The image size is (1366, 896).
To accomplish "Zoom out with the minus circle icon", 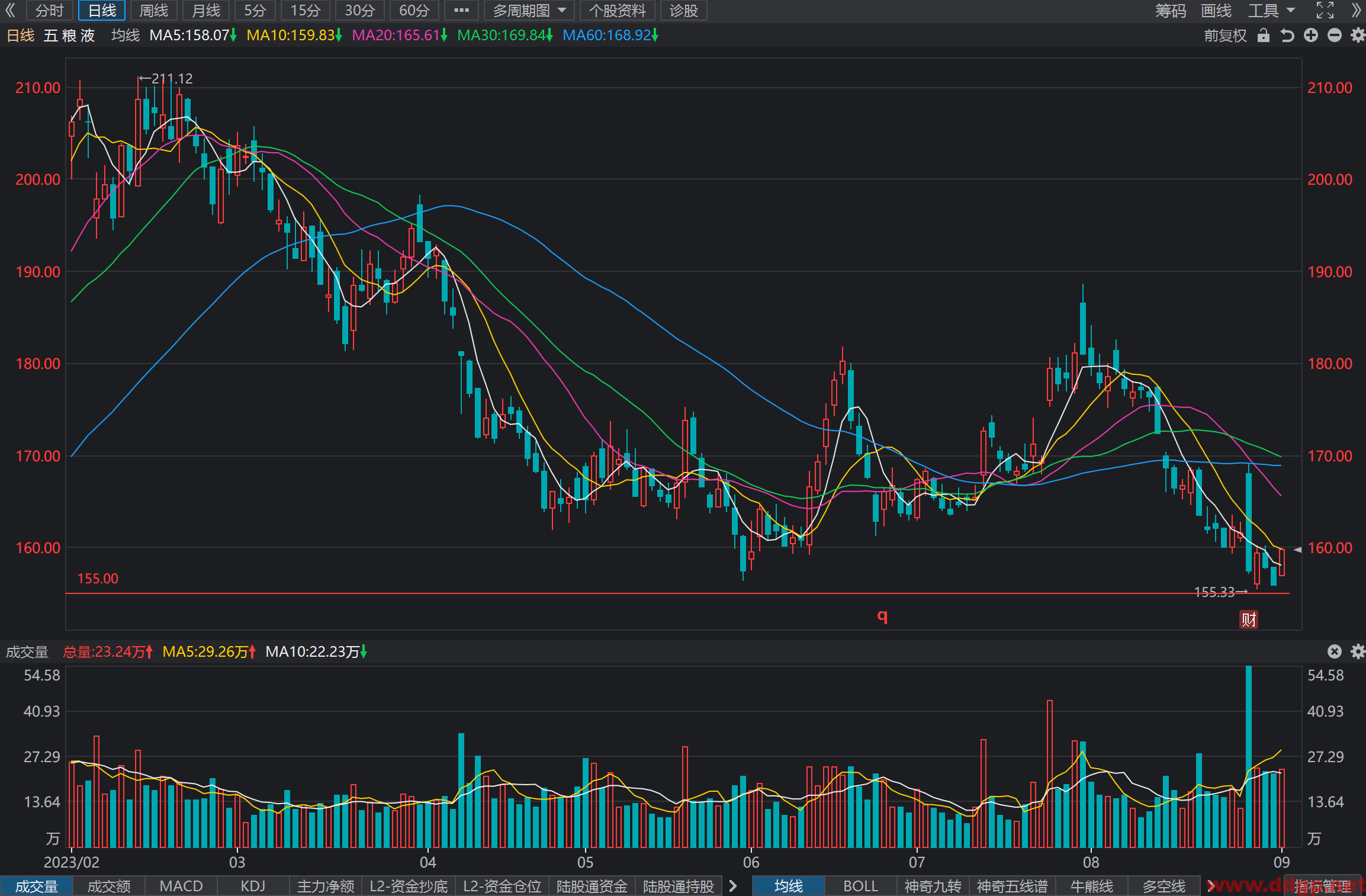I will coord(1335,36).
